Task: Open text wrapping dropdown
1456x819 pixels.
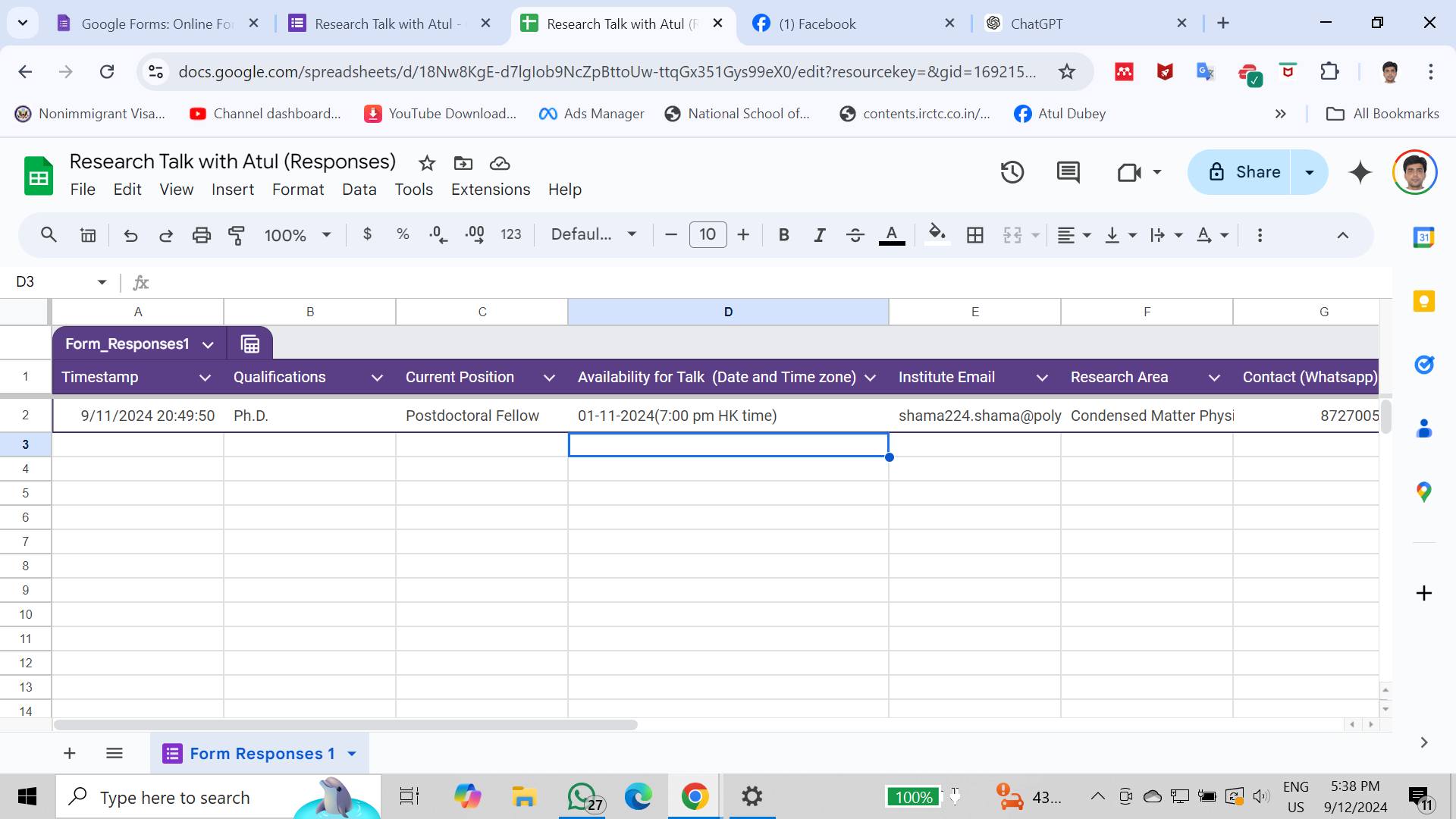Action: point(1166,235)
